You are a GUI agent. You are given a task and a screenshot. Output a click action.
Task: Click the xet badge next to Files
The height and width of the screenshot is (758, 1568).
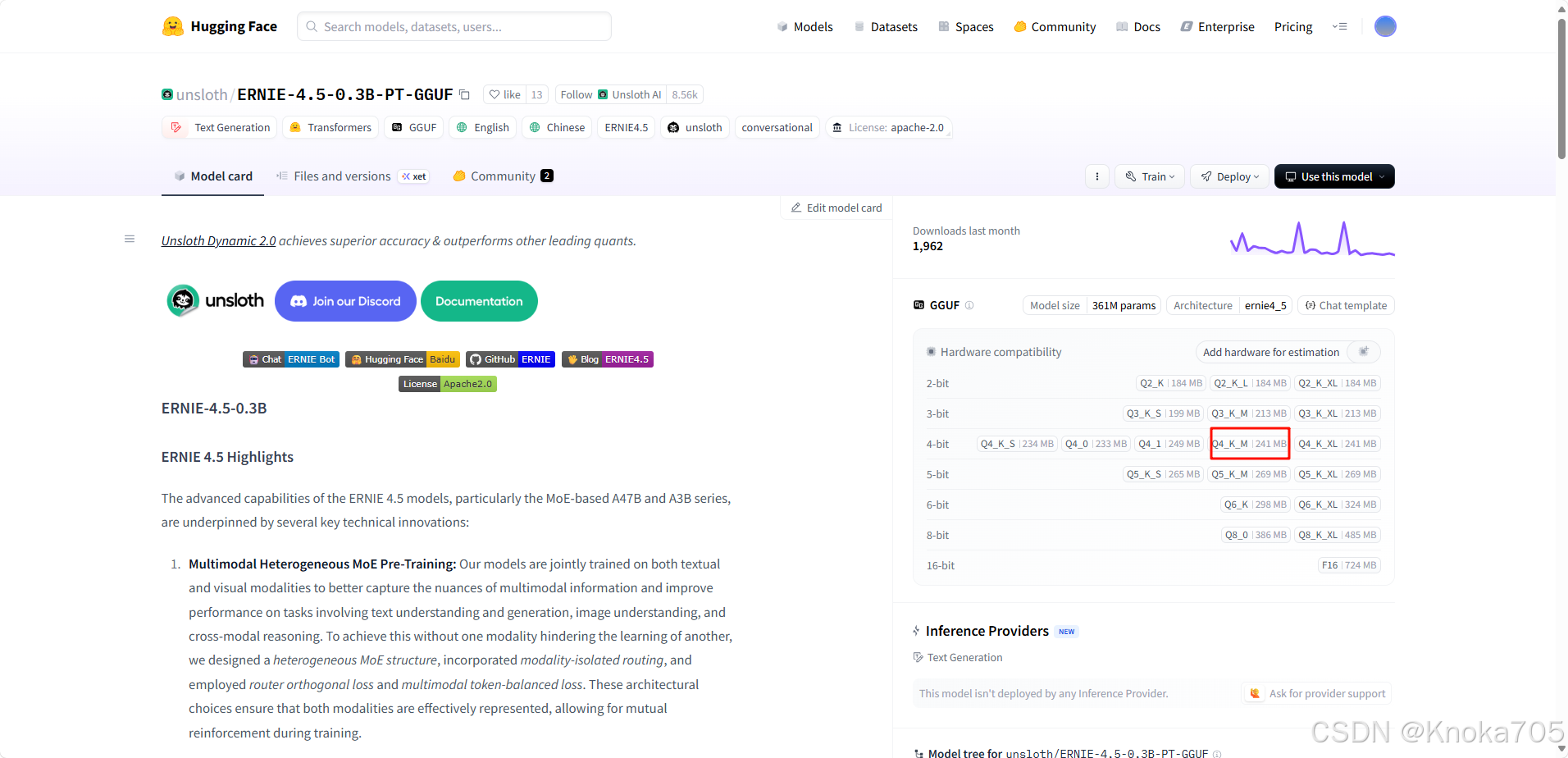414,176
